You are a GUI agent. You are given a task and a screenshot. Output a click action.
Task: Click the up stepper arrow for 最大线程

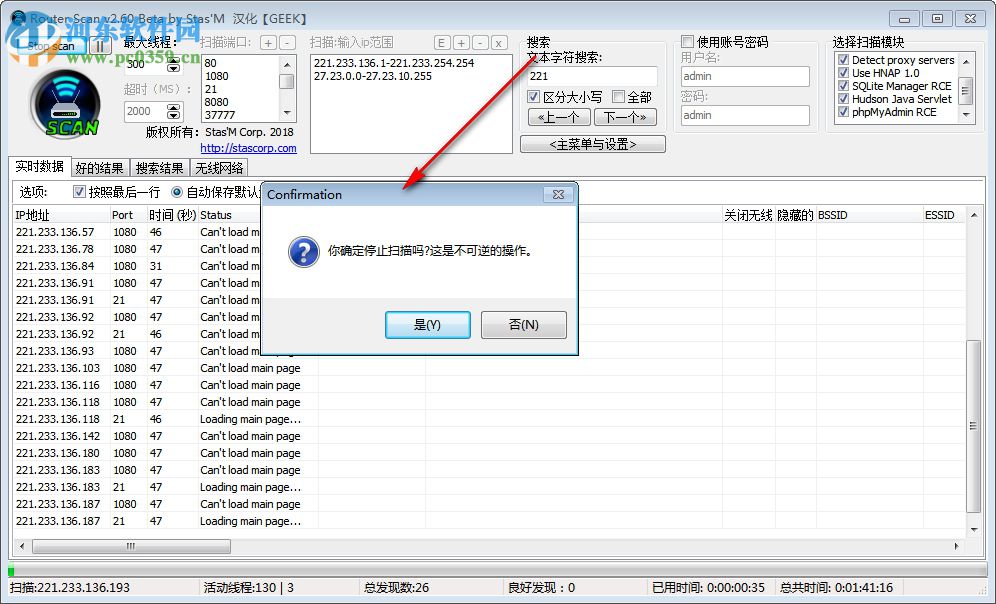point(173,58)
